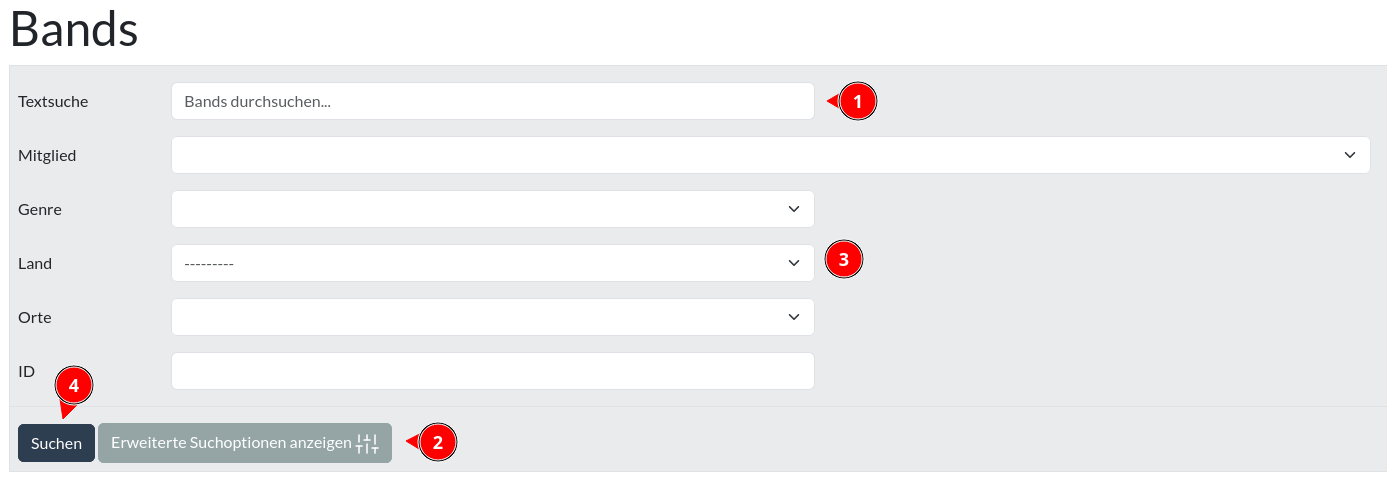The height and width of the screenshot is (482, 1387).
Task: Click red annotation marker number 4
Action: (74, 386)
